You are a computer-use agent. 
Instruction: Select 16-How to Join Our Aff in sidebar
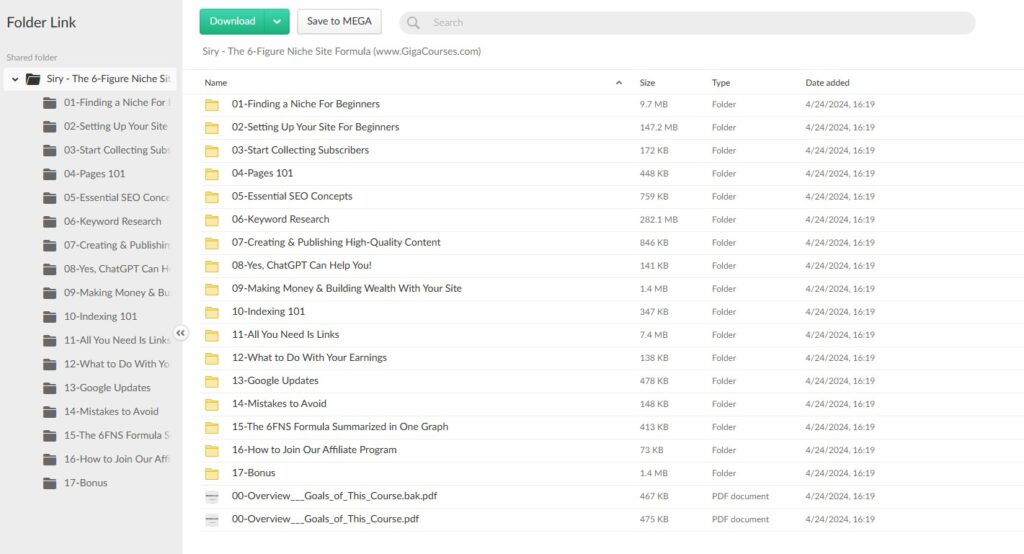pos(116,459)
